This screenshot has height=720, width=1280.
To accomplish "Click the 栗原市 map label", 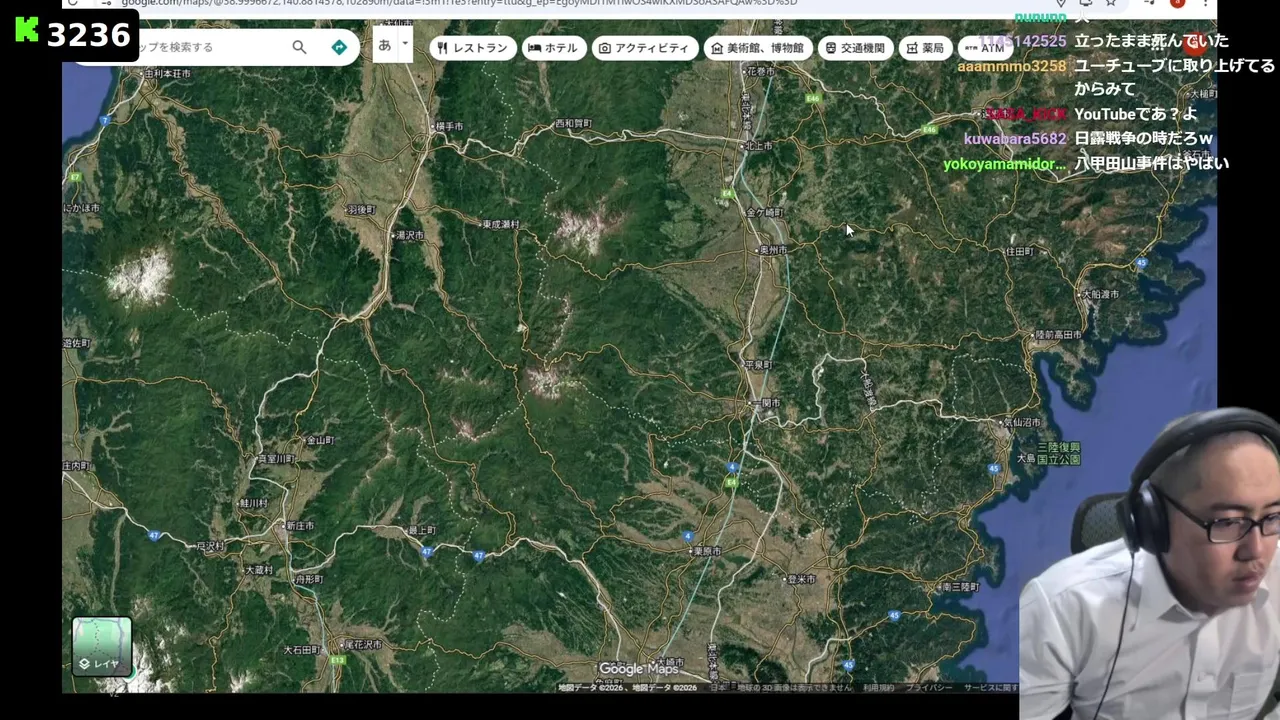I will (708, 551).
